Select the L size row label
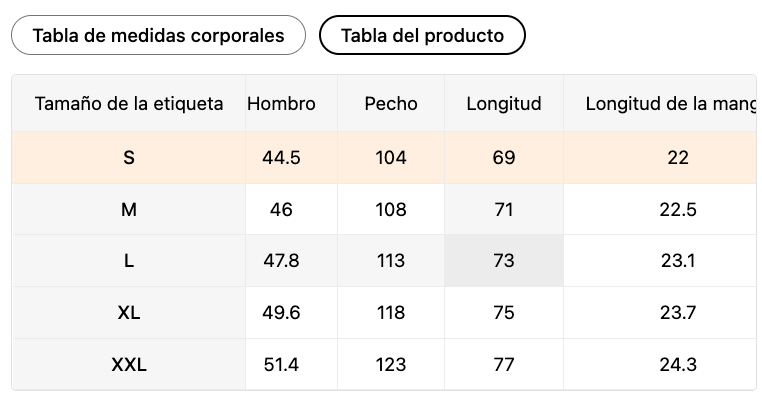This screenshot has width=762, height=410. coord(129,261)
